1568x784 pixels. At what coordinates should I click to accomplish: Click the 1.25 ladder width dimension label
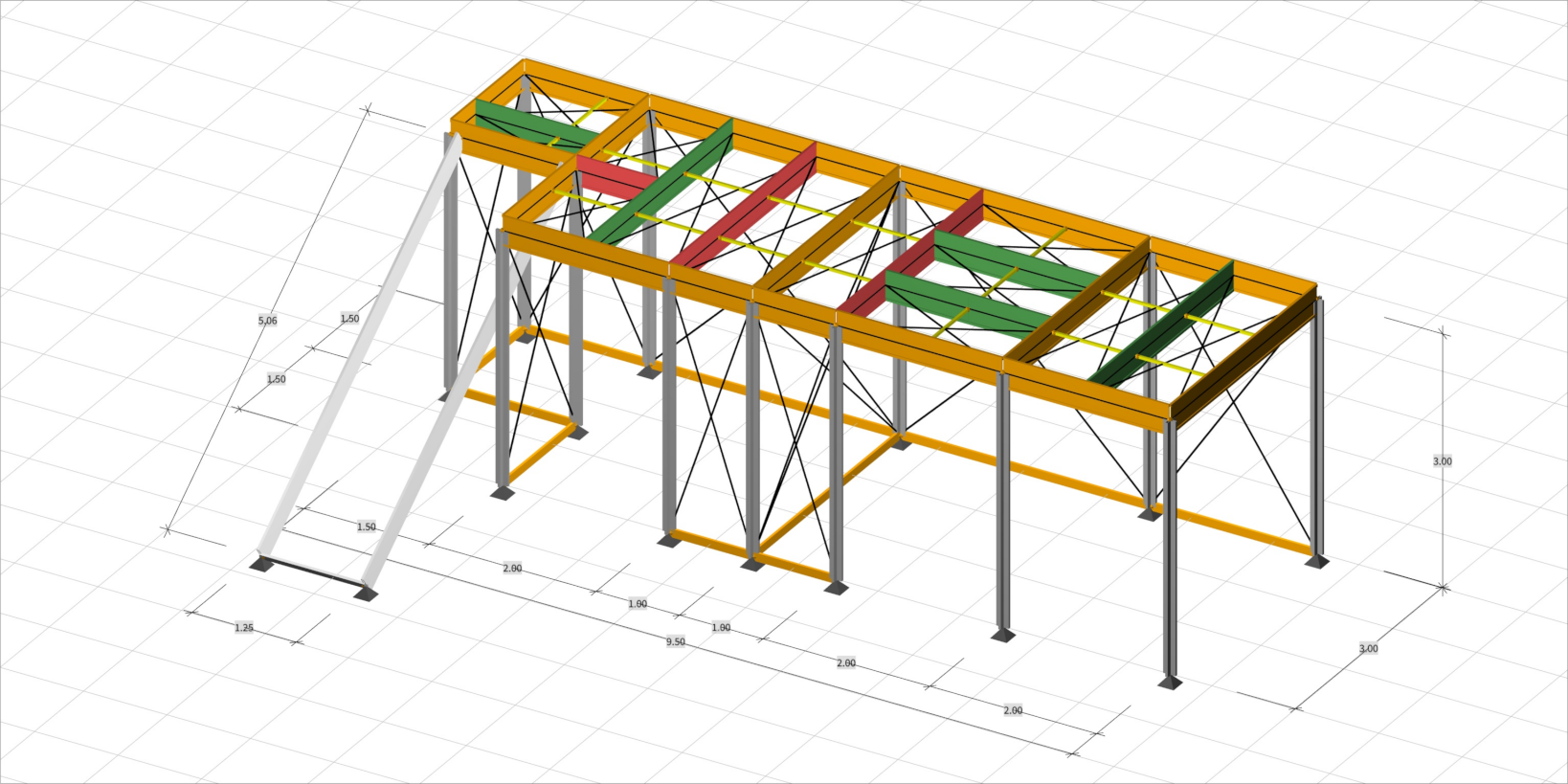[x=244, y=628]
